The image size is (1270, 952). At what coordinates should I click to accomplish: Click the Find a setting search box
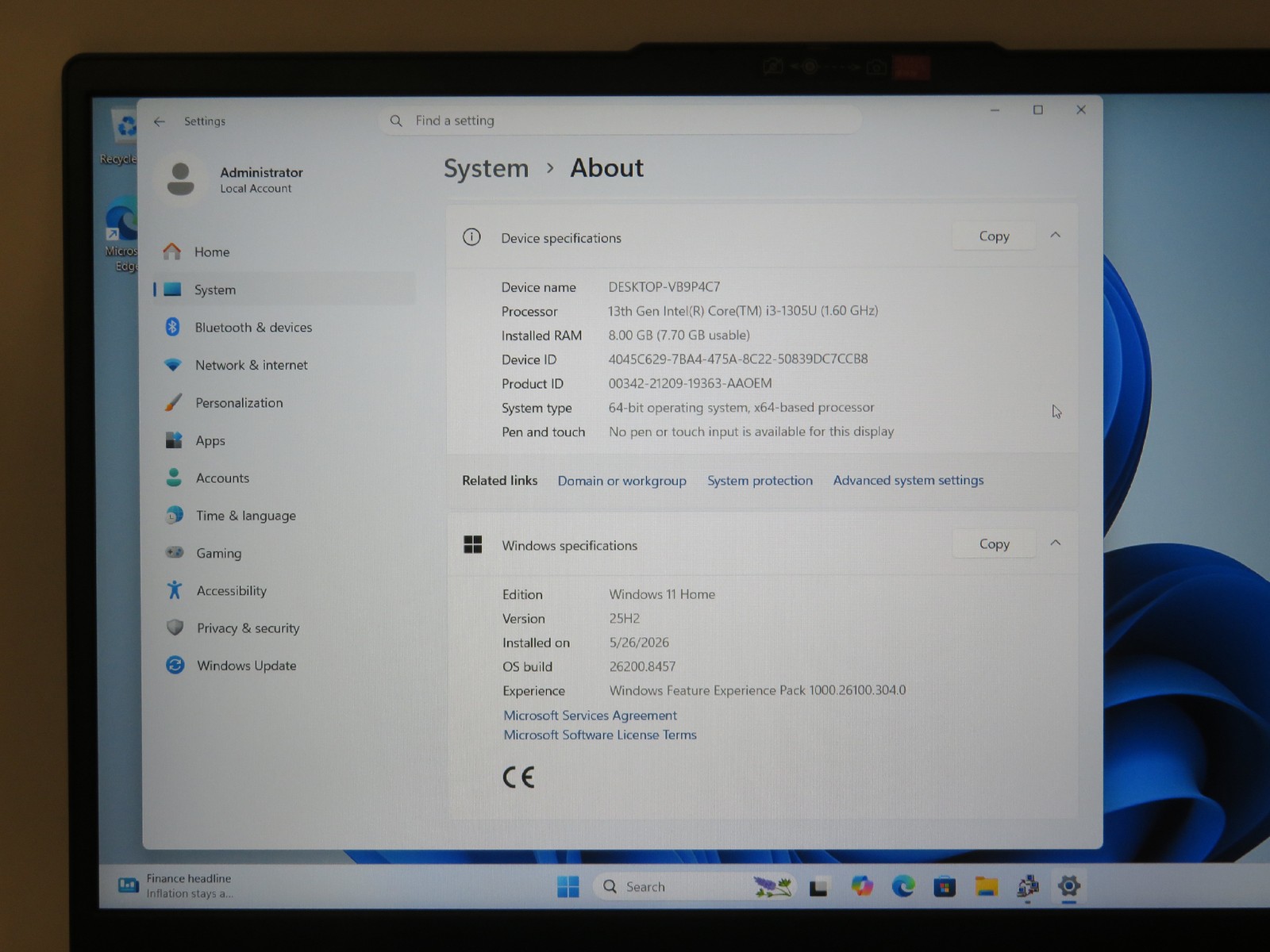point(620,121)
